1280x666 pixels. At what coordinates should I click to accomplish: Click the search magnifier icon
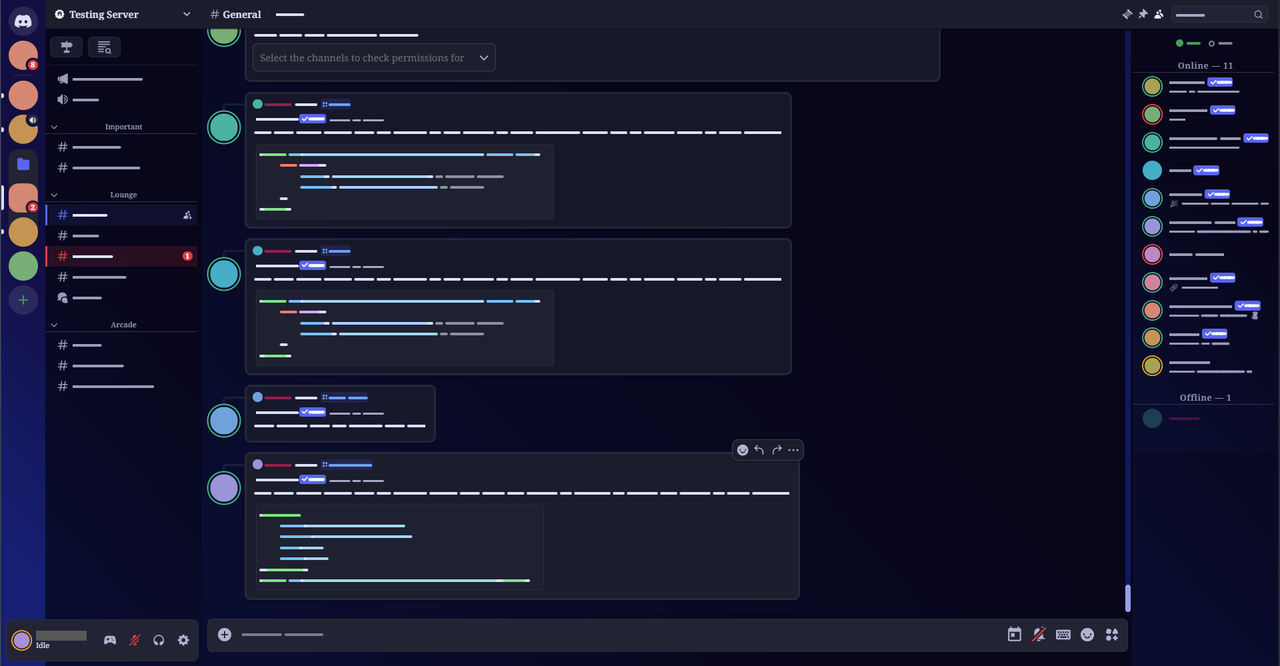point(1258,15)
